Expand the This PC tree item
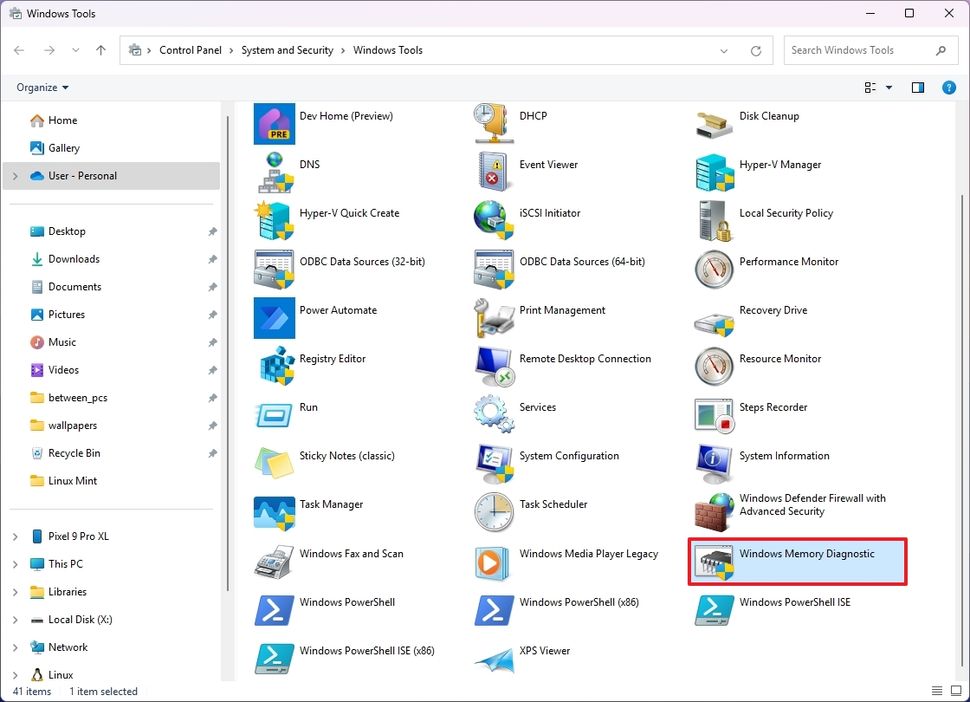This screenshot has height=702, width=970. coord(17,563)
